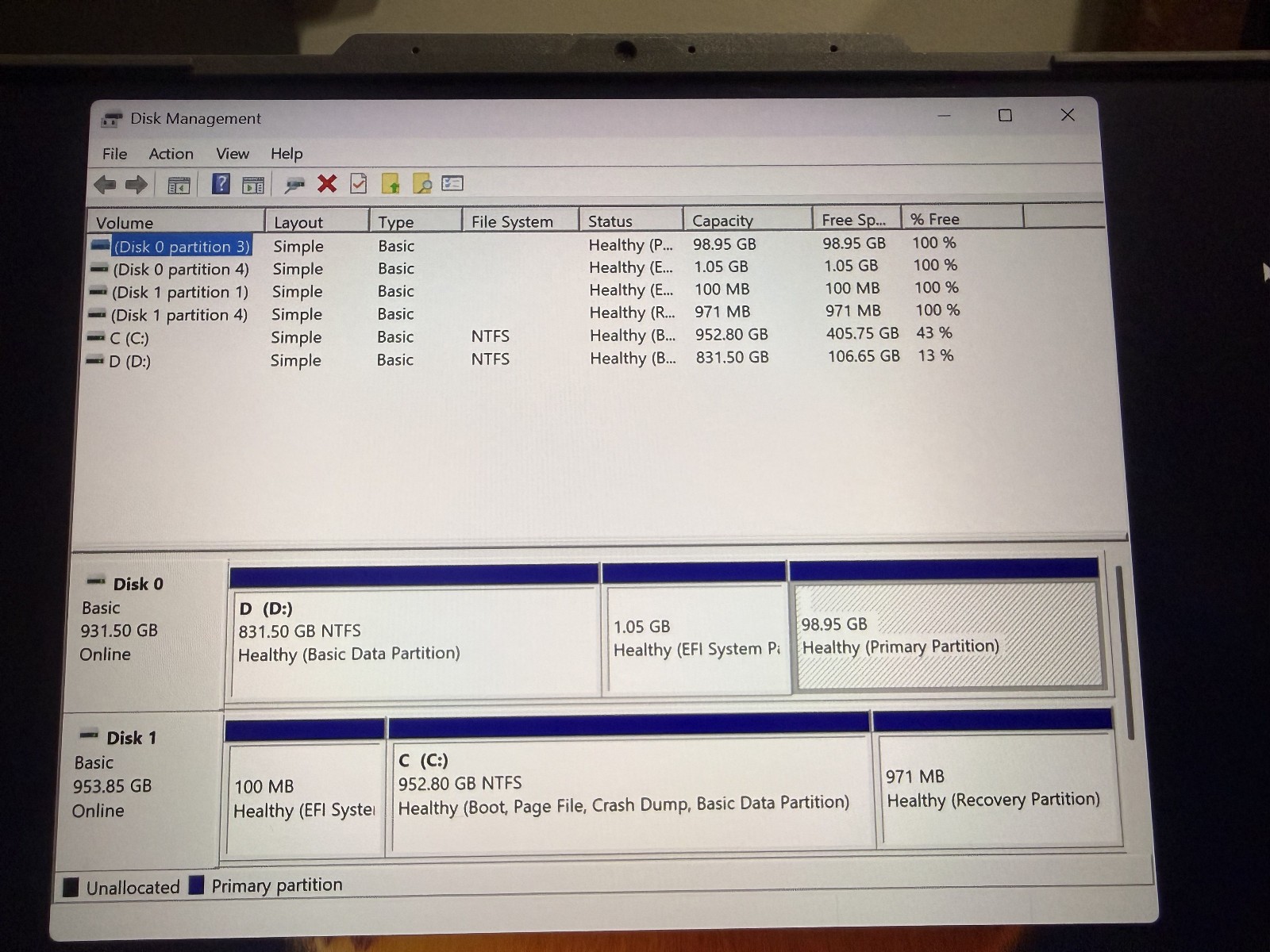Click the 43 % free cell
The height and width of the screenshot is (952, 1270).
[934, 333]
